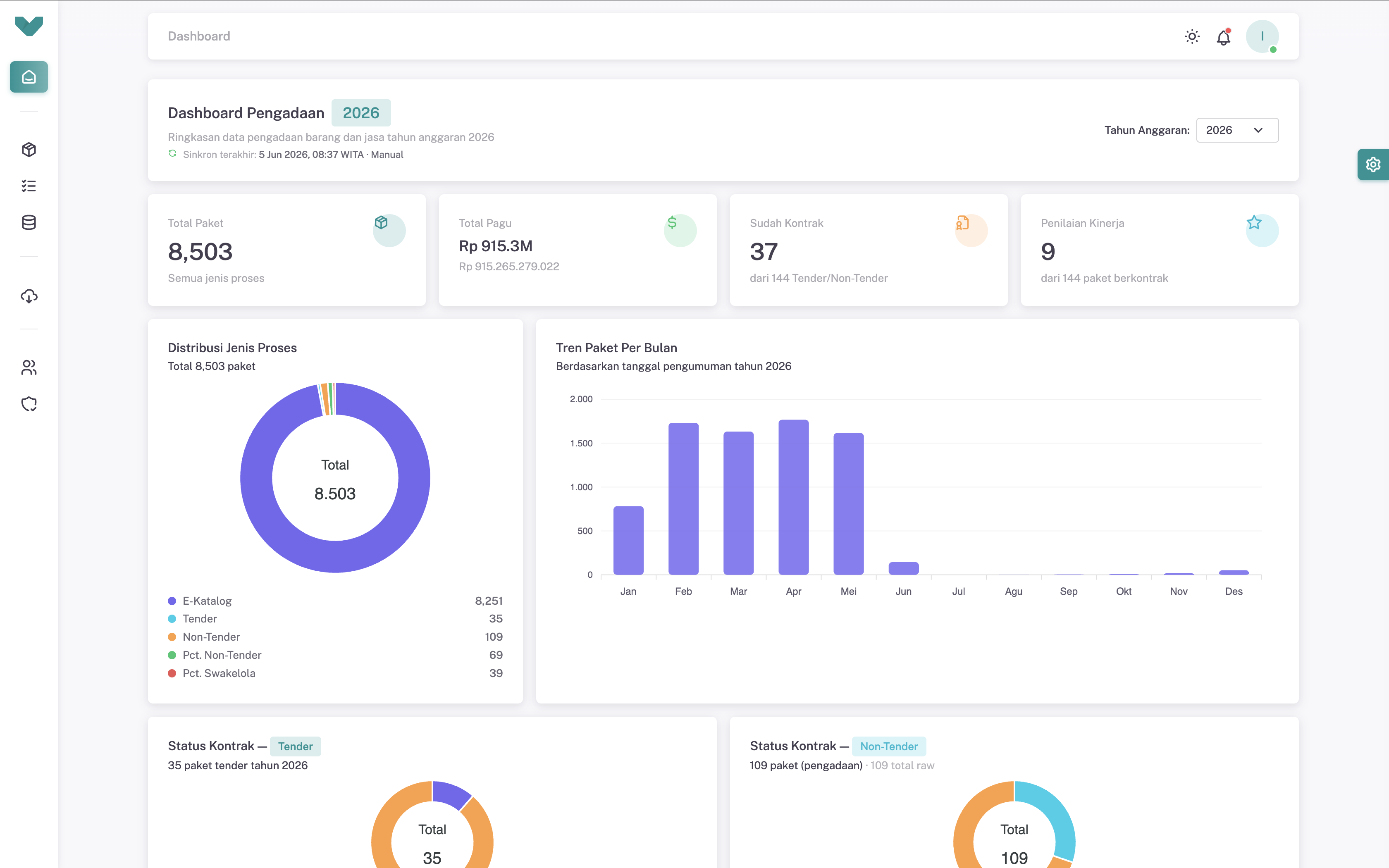Screen dimensions: 1389x868
Task: Open the cloud download sync sidebar icon
Action: [29, 296]
